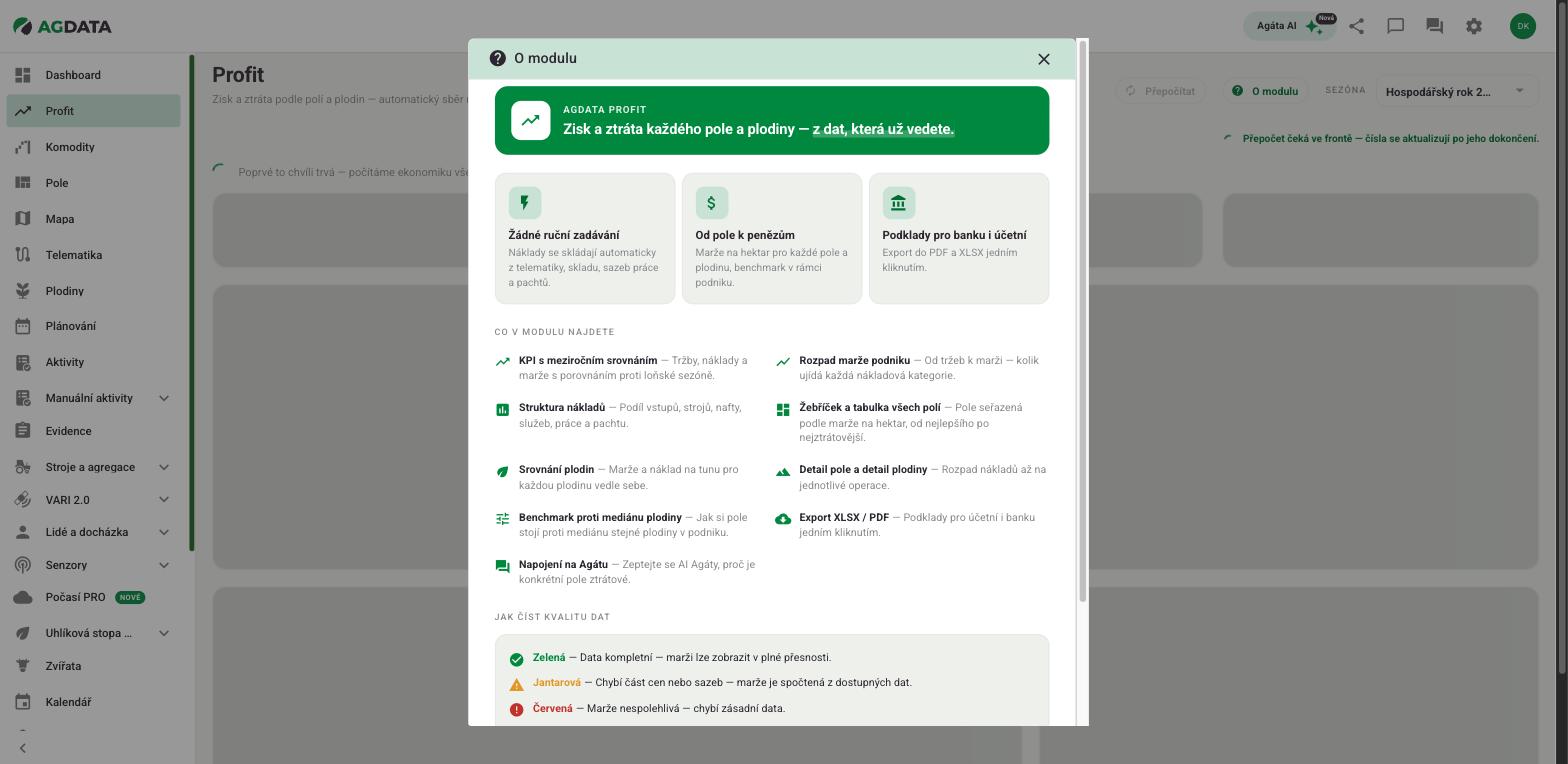Click the Přepočítat button
1568x764 pixels.
tap(1161, 91)
